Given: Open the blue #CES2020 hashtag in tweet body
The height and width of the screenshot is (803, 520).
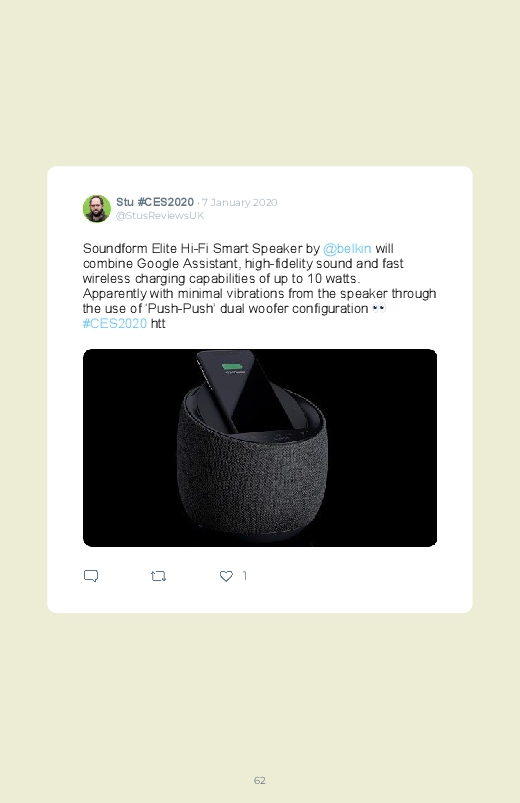Looking at the screenshot, I should pos(115,324).
